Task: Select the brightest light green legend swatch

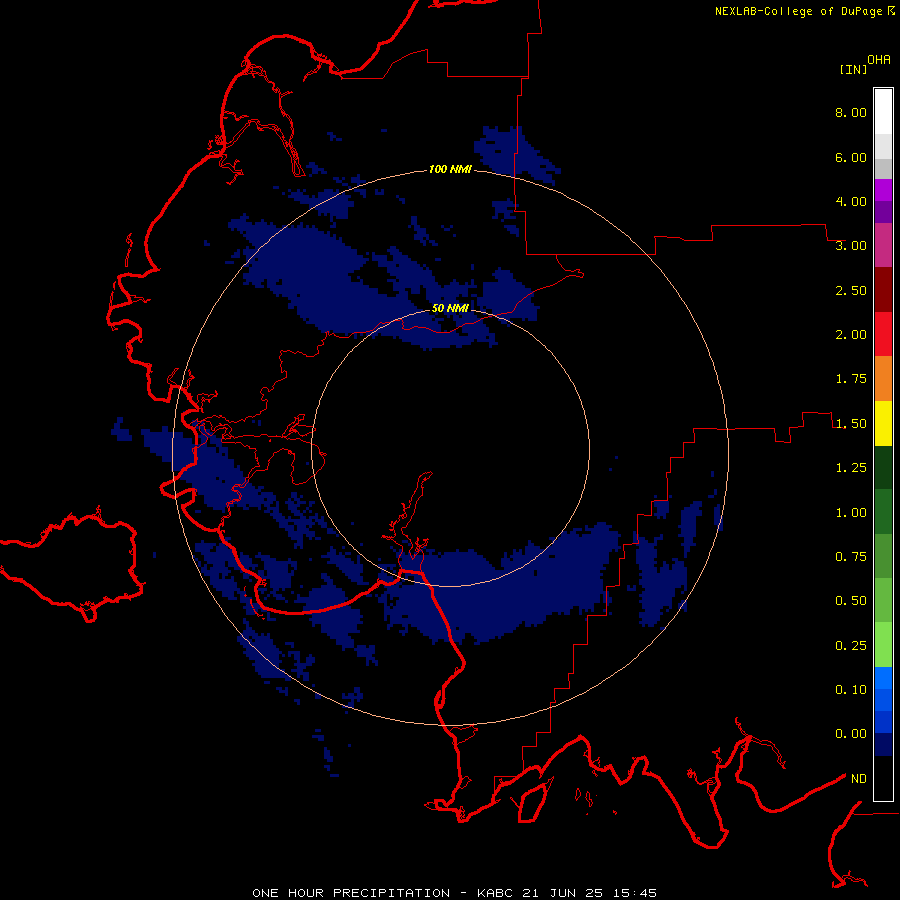Action: pos(883,645)
